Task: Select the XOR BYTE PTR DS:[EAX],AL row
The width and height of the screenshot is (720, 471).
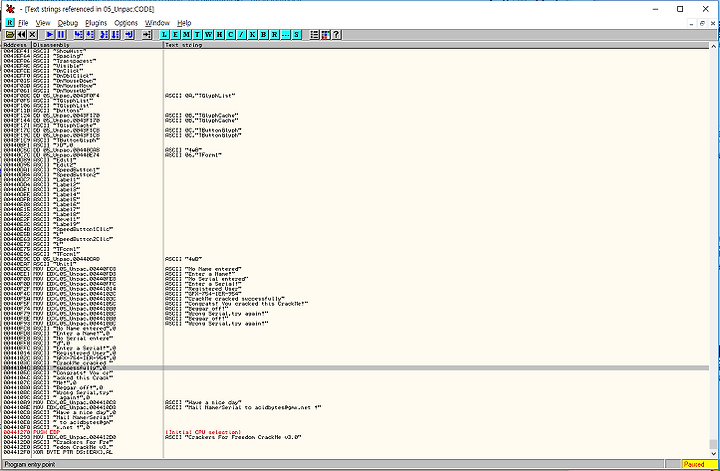Action: [356, 452]
